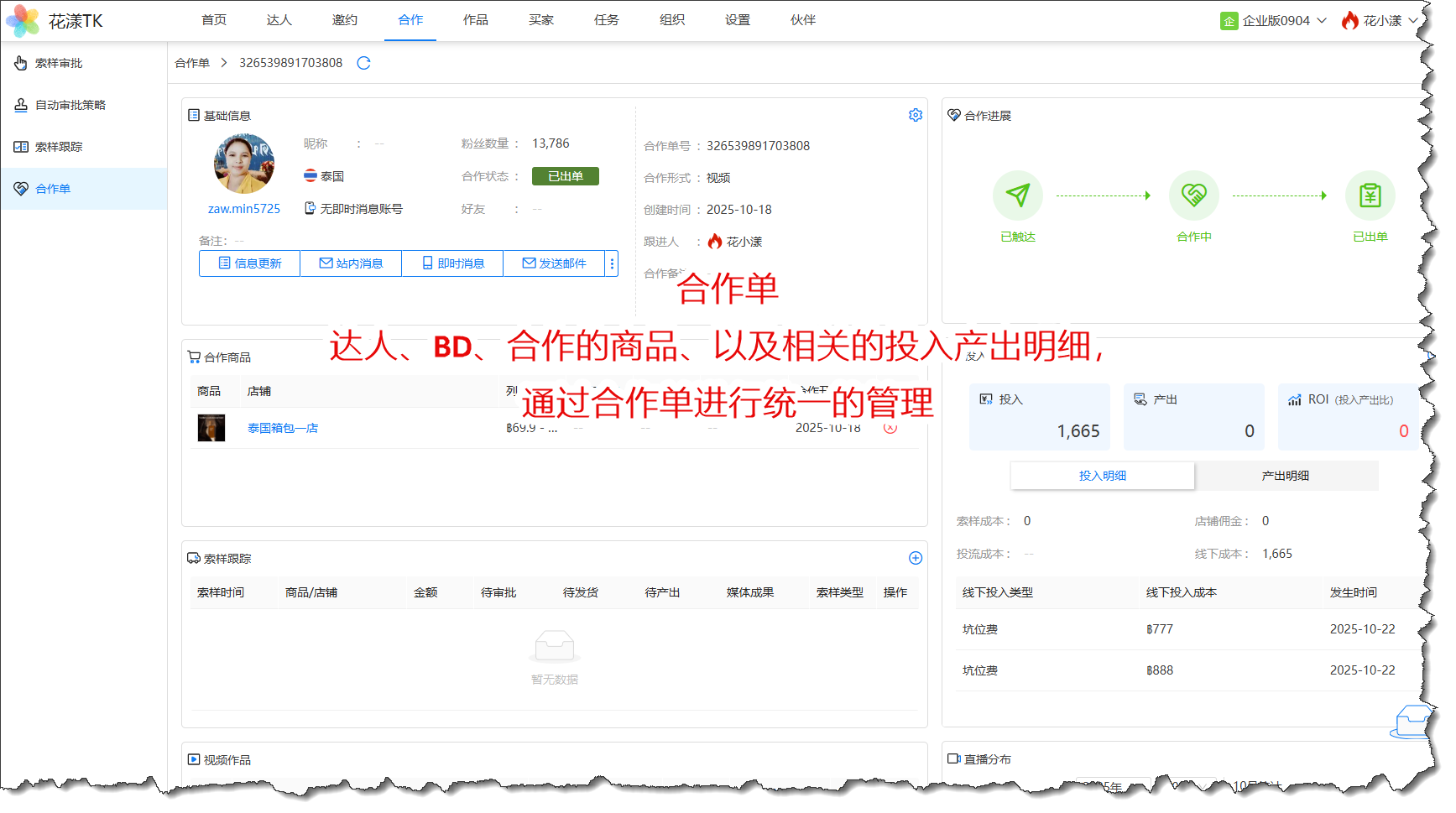Click the 合作中 handshake stage icon

[x=1193, y=195]
